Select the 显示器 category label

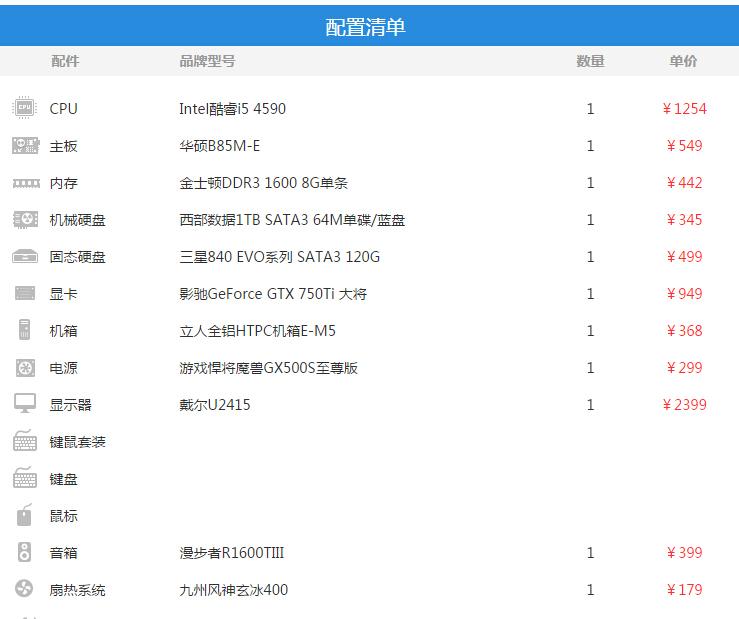pos(70,405)
